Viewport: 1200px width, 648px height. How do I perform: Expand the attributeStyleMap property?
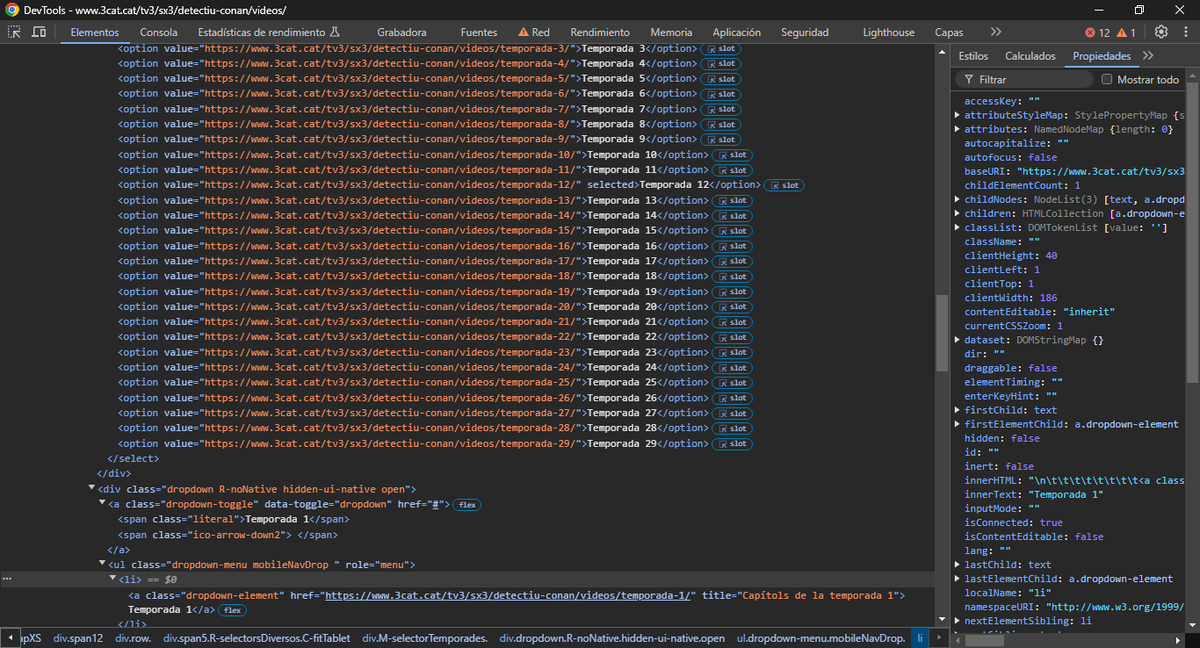click(958, 116)
